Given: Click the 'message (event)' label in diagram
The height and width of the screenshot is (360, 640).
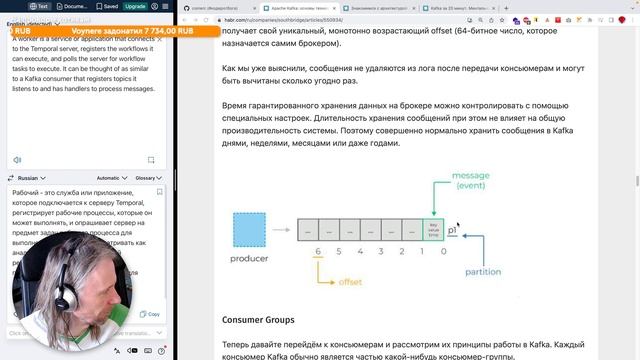Looking at the screenshot, I should tap(471, 180).
